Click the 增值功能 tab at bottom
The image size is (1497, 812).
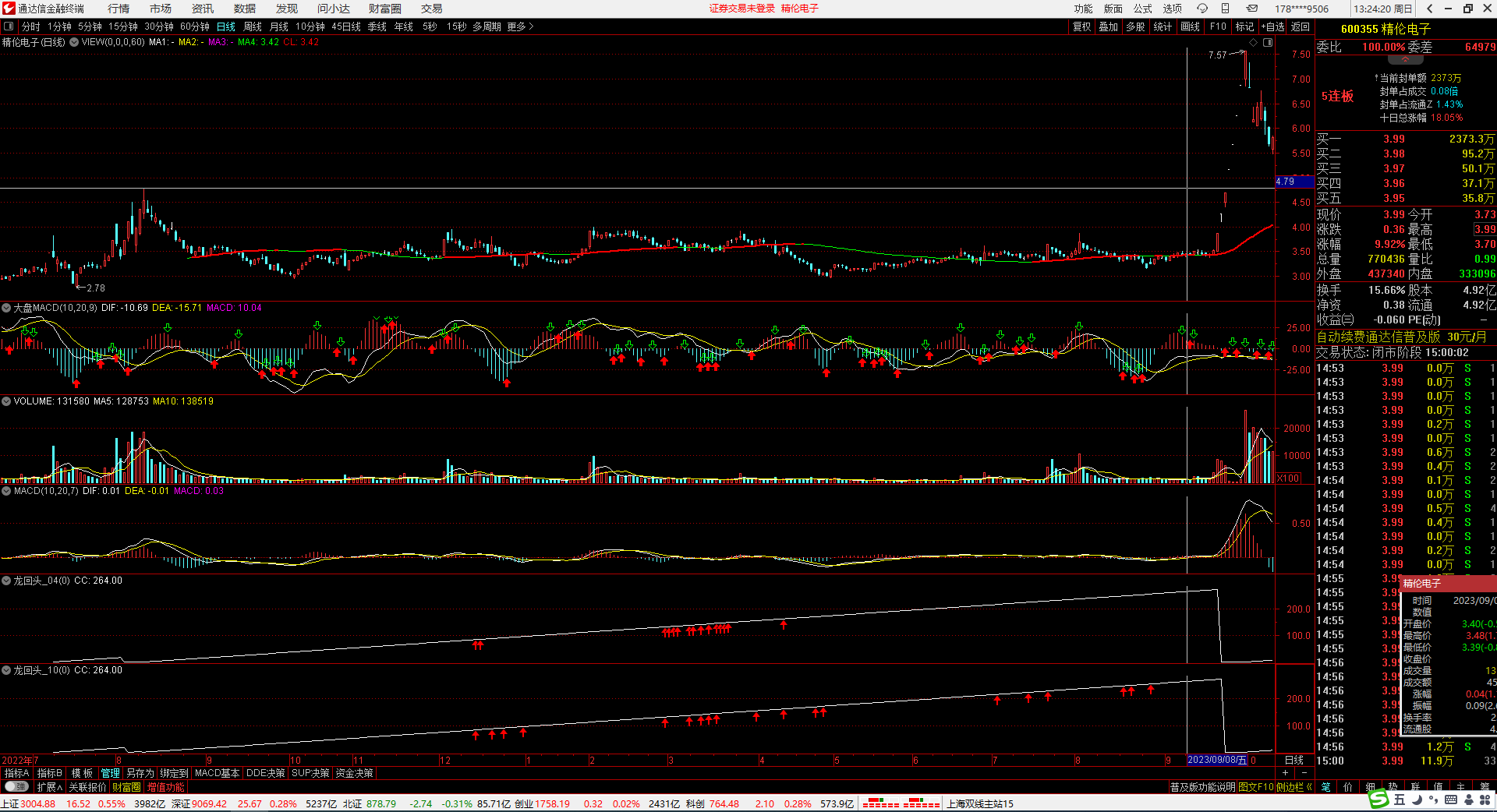[166, 787]
